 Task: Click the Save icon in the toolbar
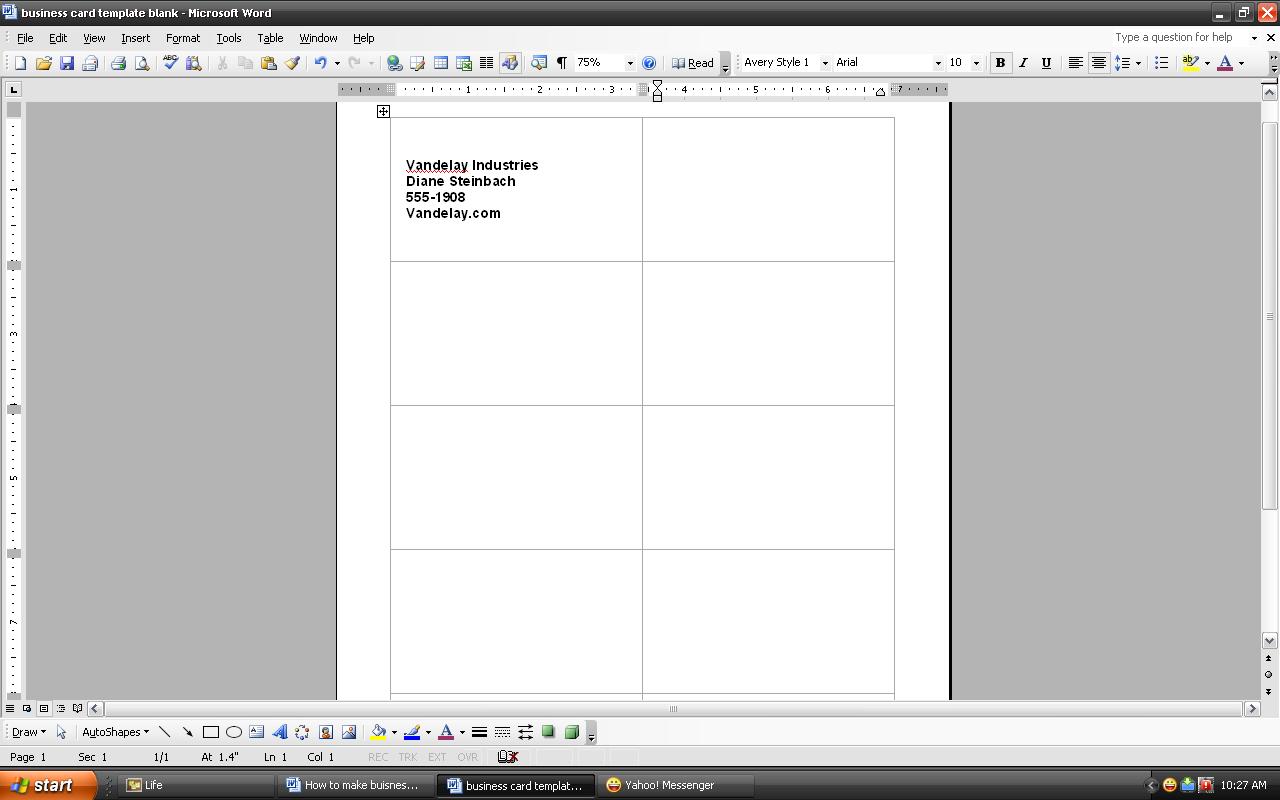pos(67,63)
